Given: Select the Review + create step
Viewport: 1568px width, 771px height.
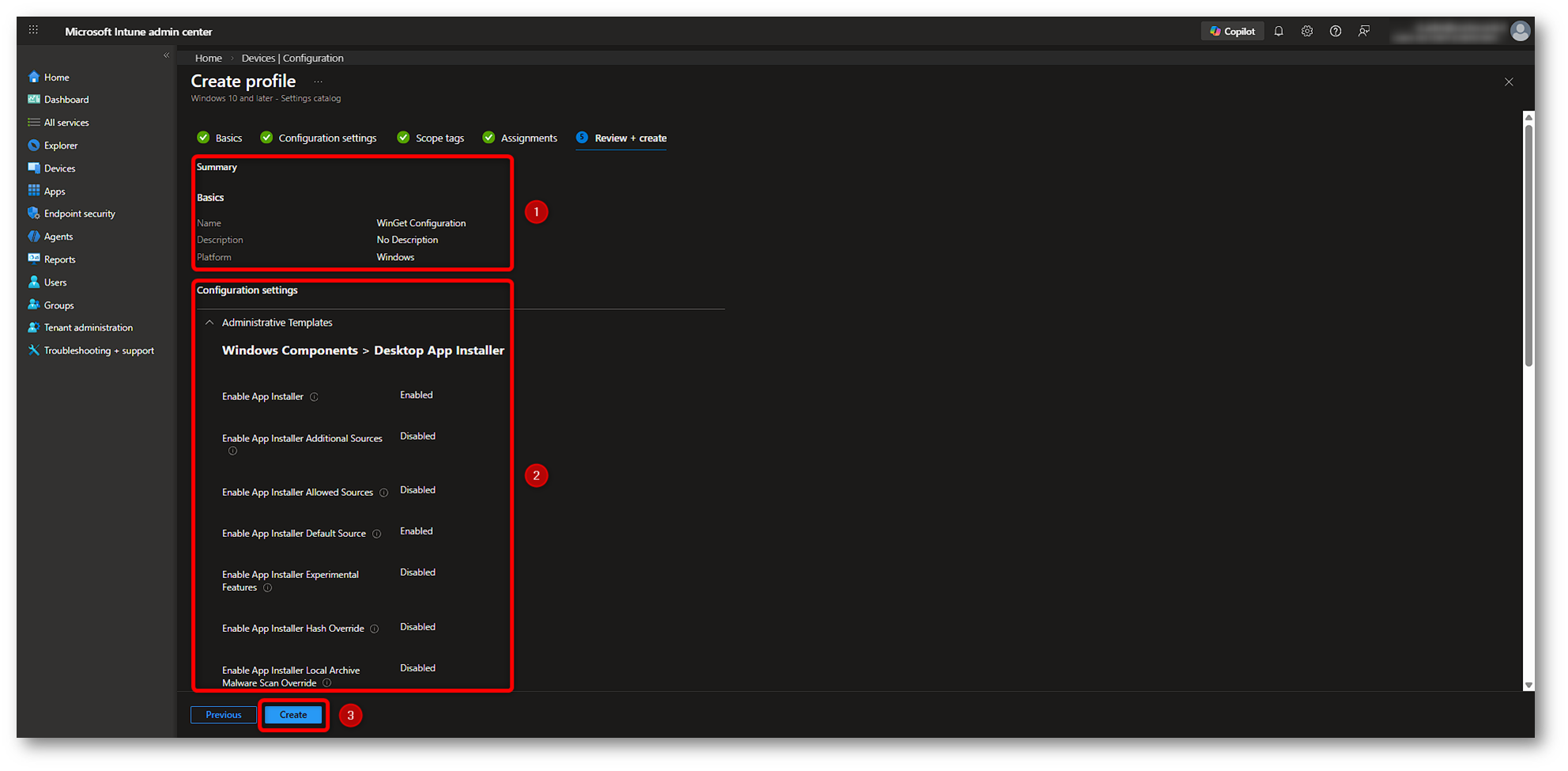Looking at the screenshot, I should [x=621, y=138].
